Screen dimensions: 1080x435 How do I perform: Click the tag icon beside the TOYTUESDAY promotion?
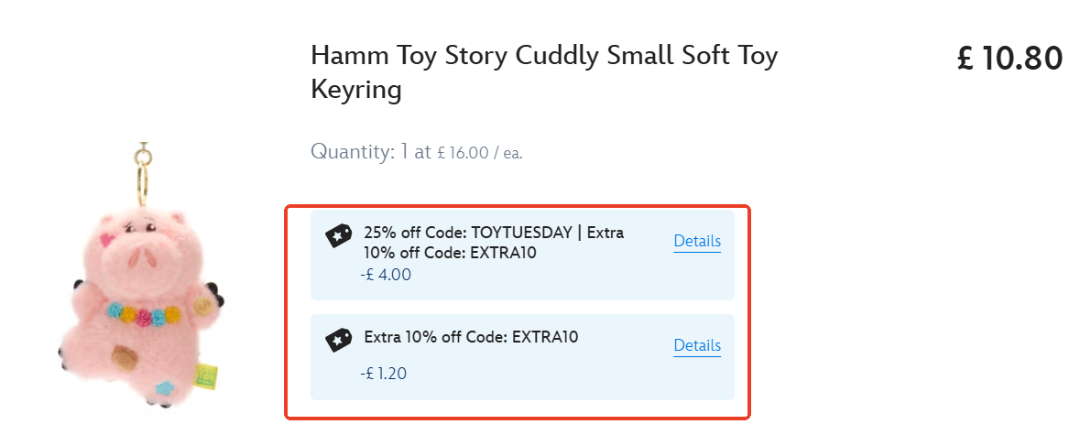tap(339, 236)
